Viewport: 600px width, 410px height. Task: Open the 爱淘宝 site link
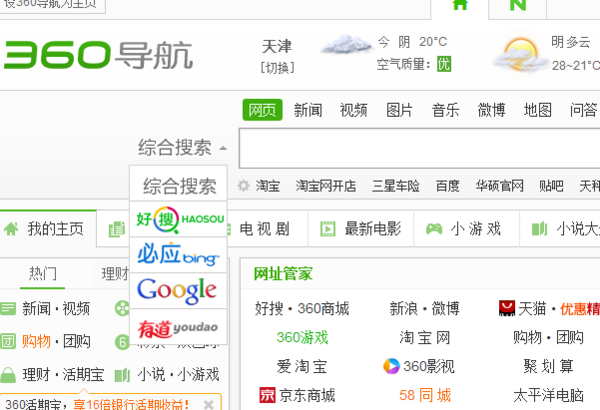(x=302, y=366)
